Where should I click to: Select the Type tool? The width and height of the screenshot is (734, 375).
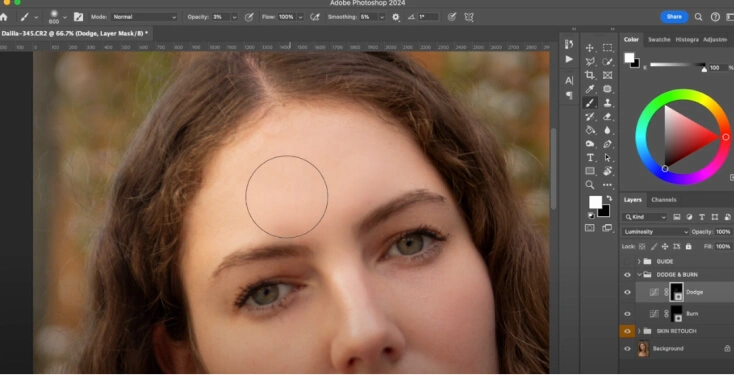point(590,157)
